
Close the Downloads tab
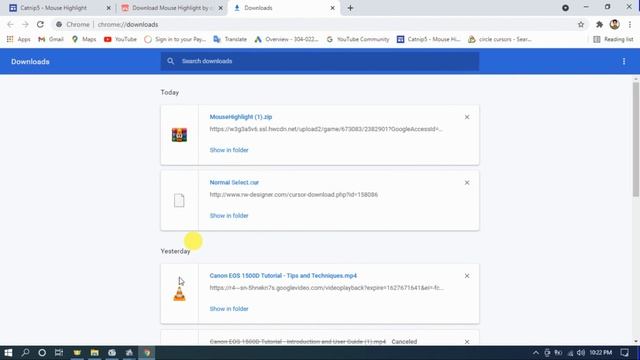(x=332, y=8)
